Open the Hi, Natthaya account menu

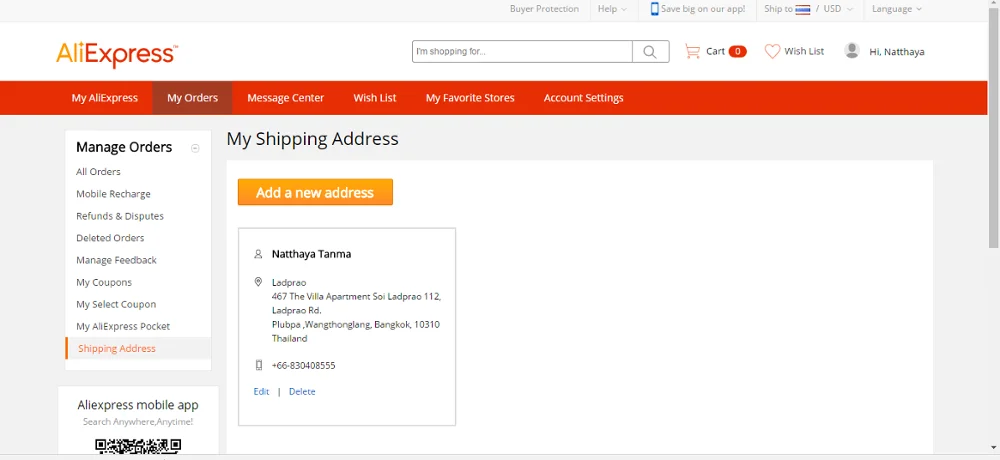point(897,52)
